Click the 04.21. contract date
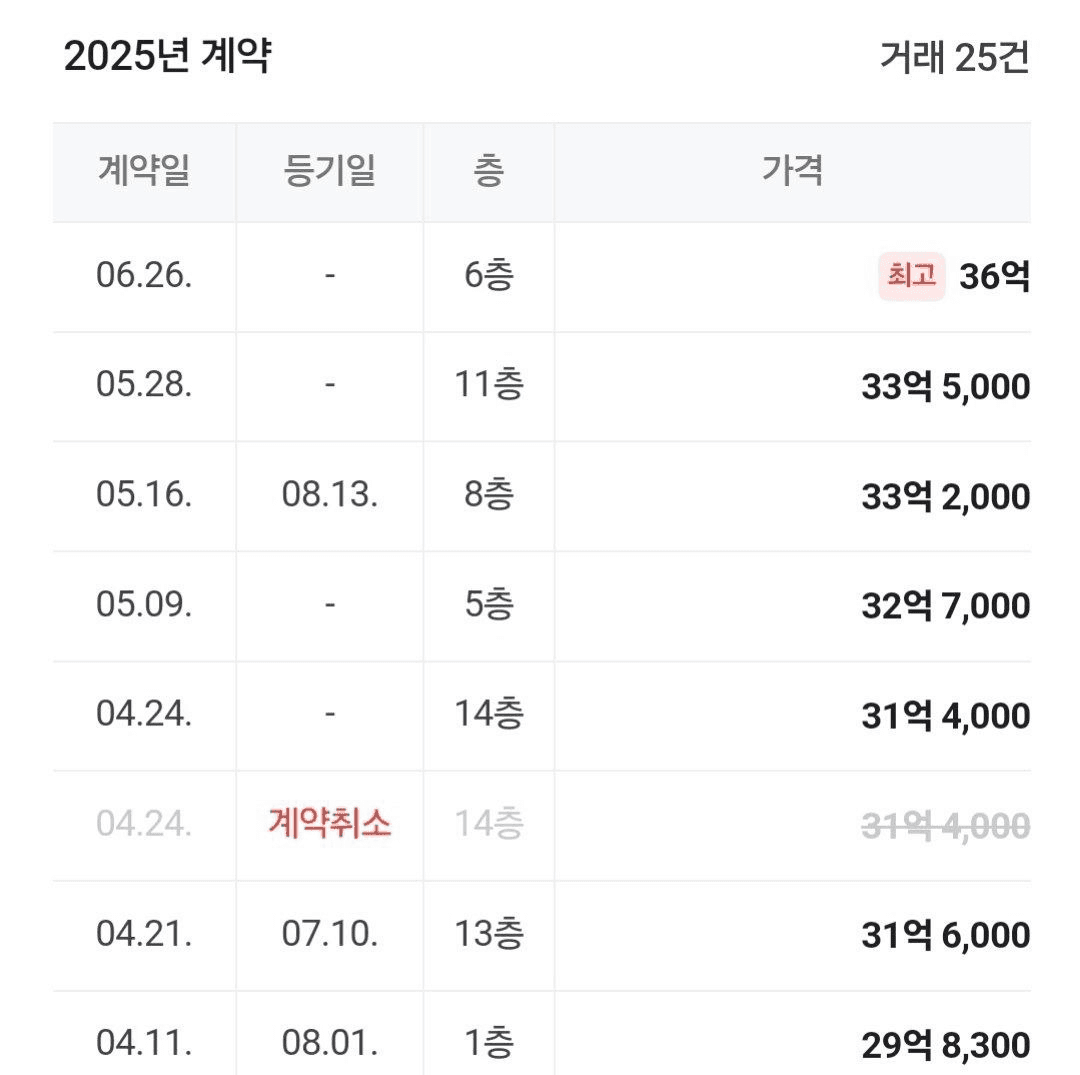The width and height of the screenshot is (1080, 1075). pyautogui.click(x=144, y=934)
